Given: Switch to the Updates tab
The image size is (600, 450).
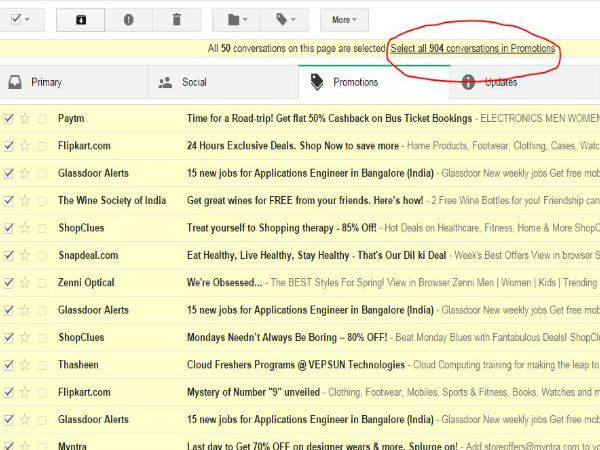Looking at the screenshot, I should pos(525,82).
